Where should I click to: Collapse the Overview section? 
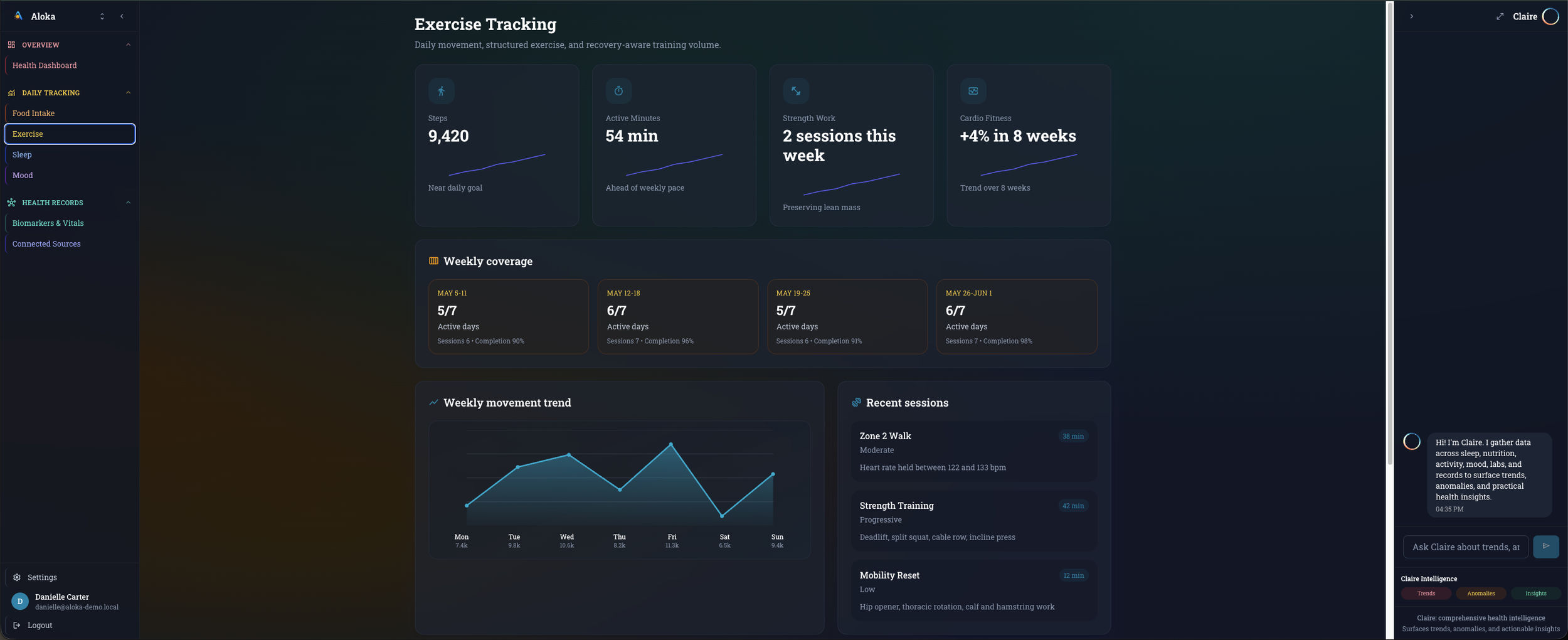[x=128, y=45]
